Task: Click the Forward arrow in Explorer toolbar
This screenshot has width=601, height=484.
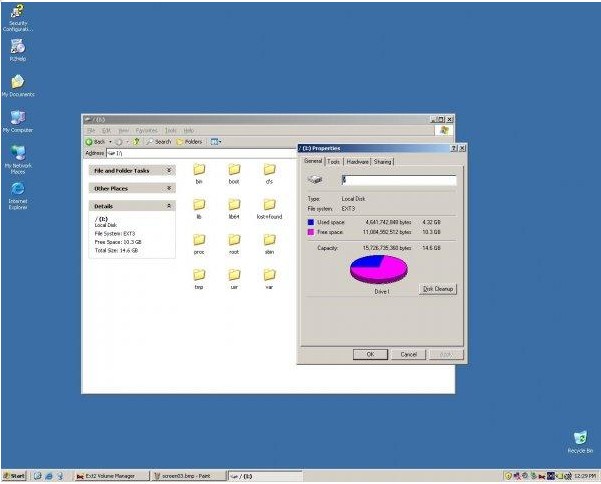Action: (119, 142)
